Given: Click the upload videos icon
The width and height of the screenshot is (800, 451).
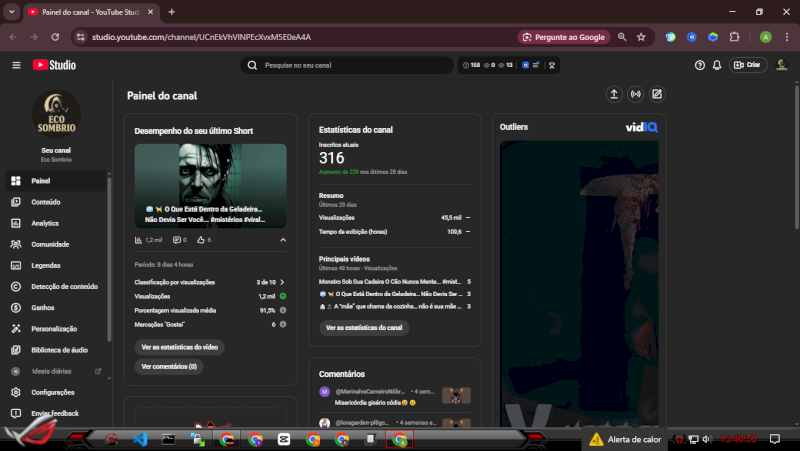Looking at the screenshot, I should point(614,95).
